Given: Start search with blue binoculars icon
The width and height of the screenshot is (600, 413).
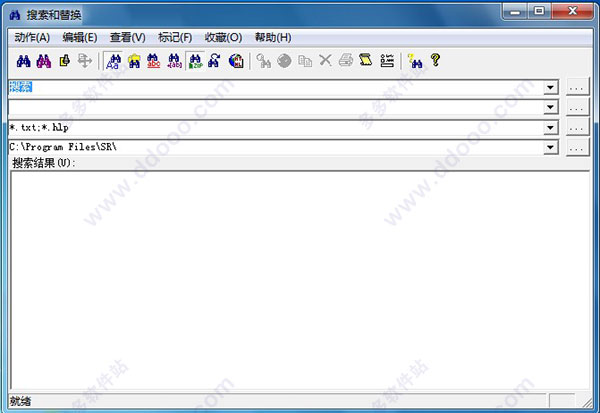Looking at the screenshot, I should (x=24, y=61).
